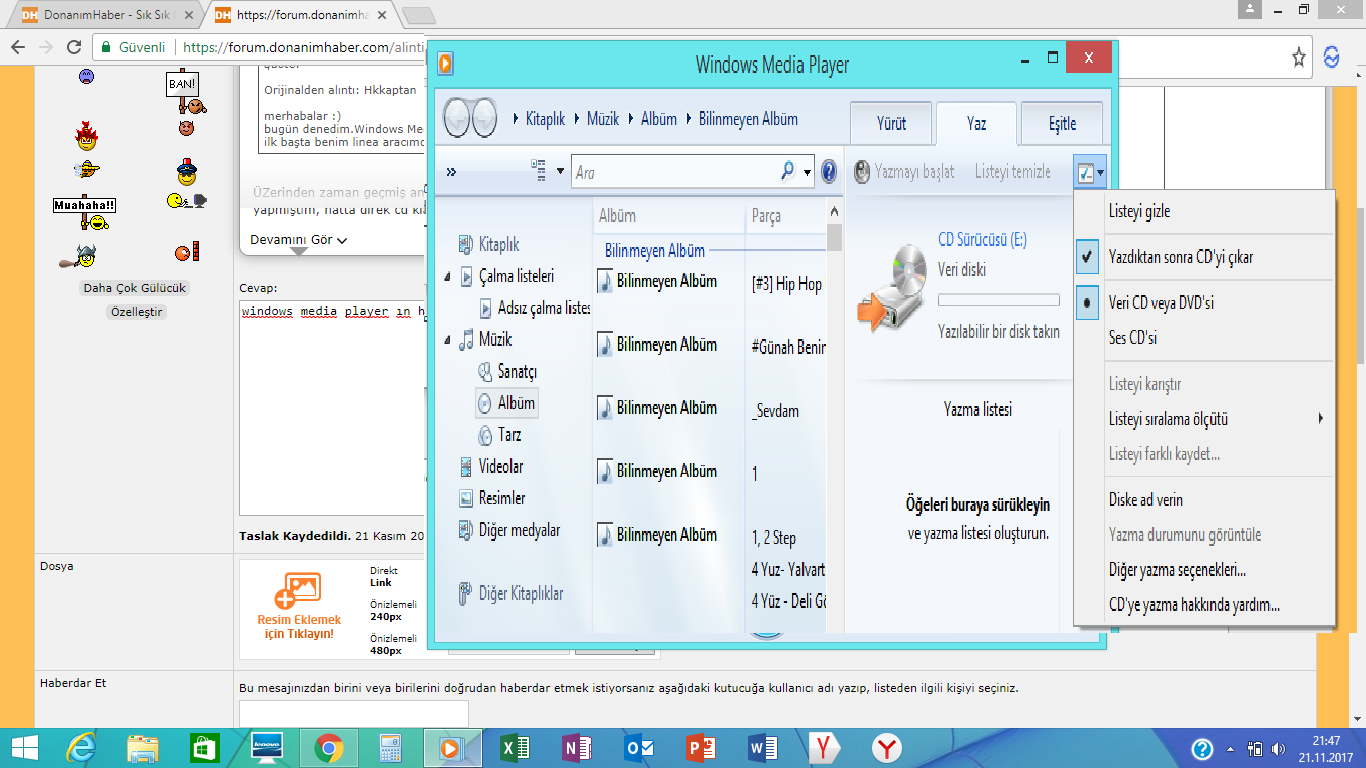Open the view options dropdown arrow
This screenshot has width=1366, height=768.
pyautogui.click(x=560, y=171)
